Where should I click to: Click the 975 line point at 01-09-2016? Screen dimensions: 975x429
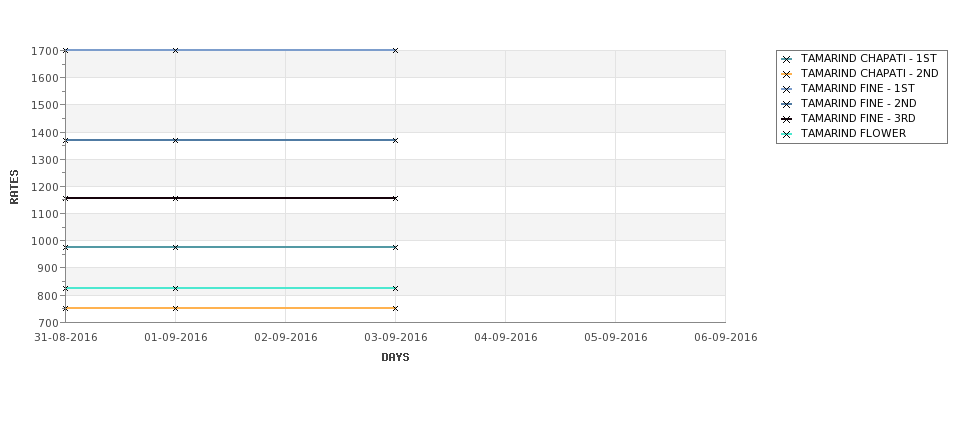click(175, 247)
